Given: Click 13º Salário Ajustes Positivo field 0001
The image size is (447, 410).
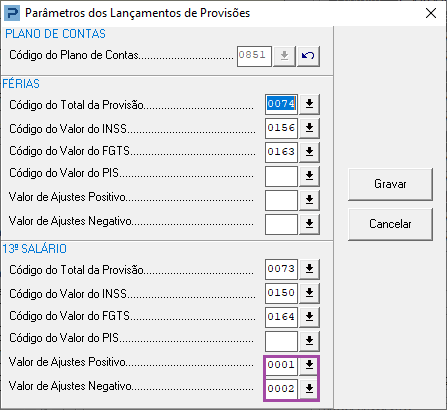Looking at the screenshot, I should (x=281, y=365).
